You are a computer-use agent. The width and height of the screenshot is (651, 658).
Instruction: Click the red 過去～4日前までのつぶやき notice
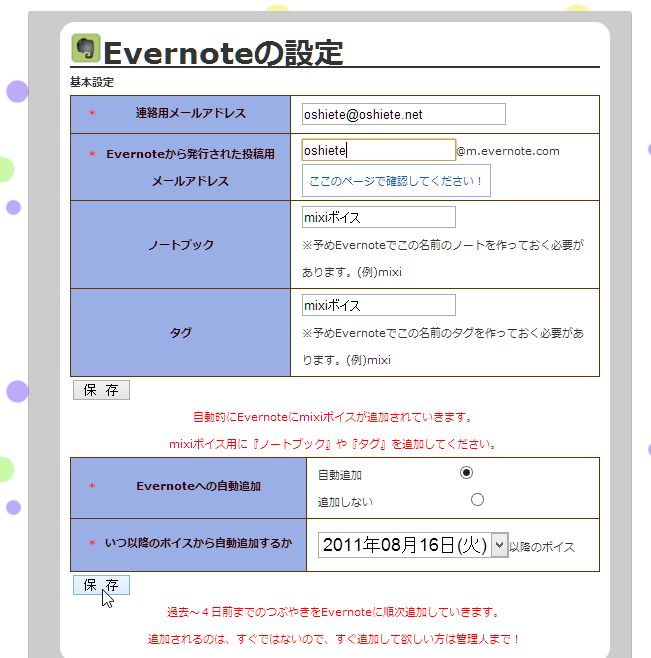click(x=333, y=612)
